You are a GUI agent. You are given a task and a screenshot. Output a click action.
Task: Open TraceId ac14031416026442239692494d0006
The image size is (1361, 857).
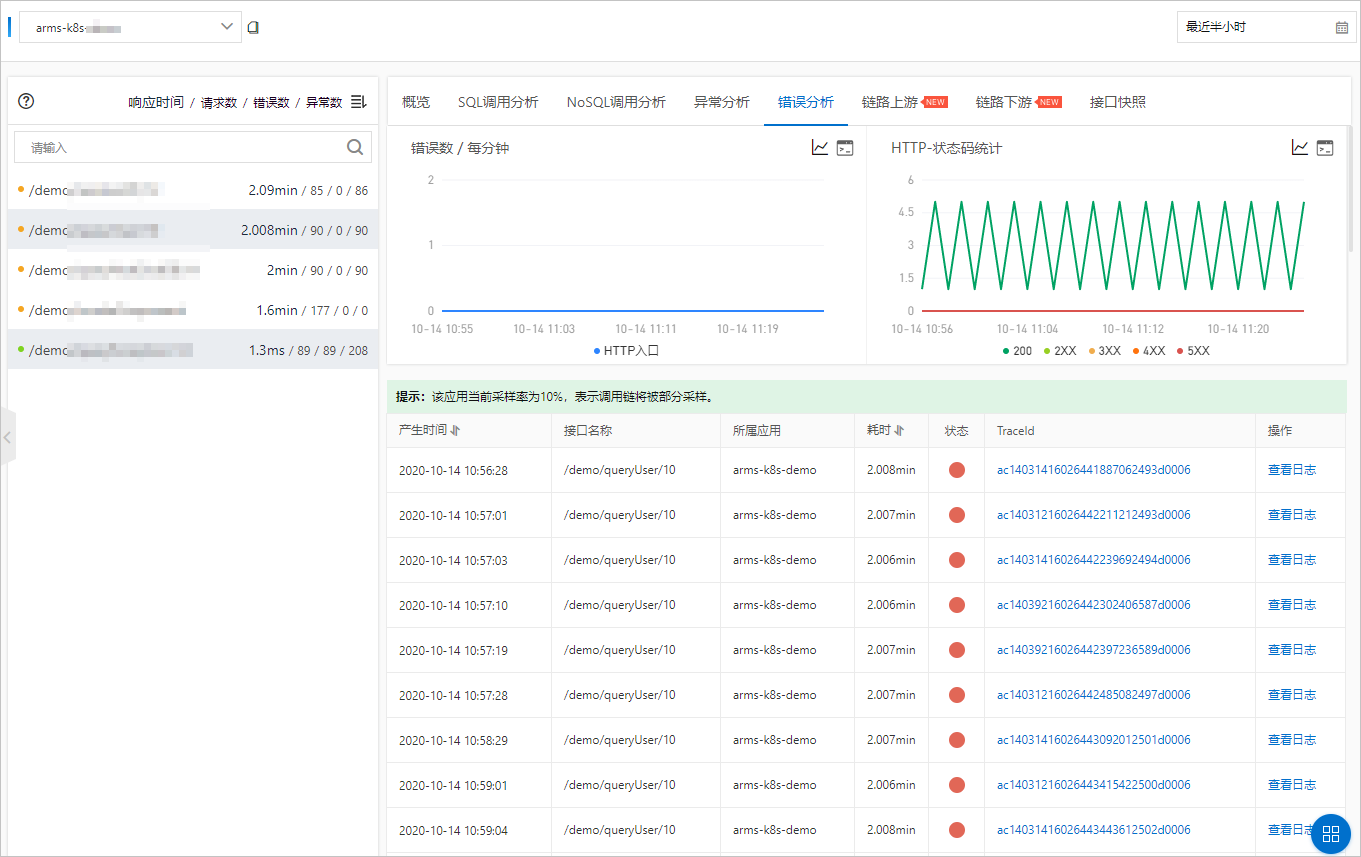coord(1093,560)
